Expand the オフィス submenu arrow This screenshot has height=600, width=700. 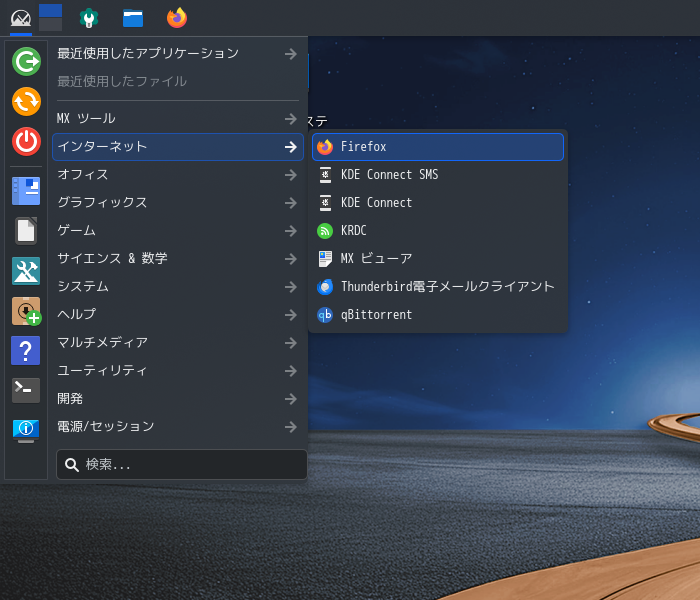tap(291, 175)
